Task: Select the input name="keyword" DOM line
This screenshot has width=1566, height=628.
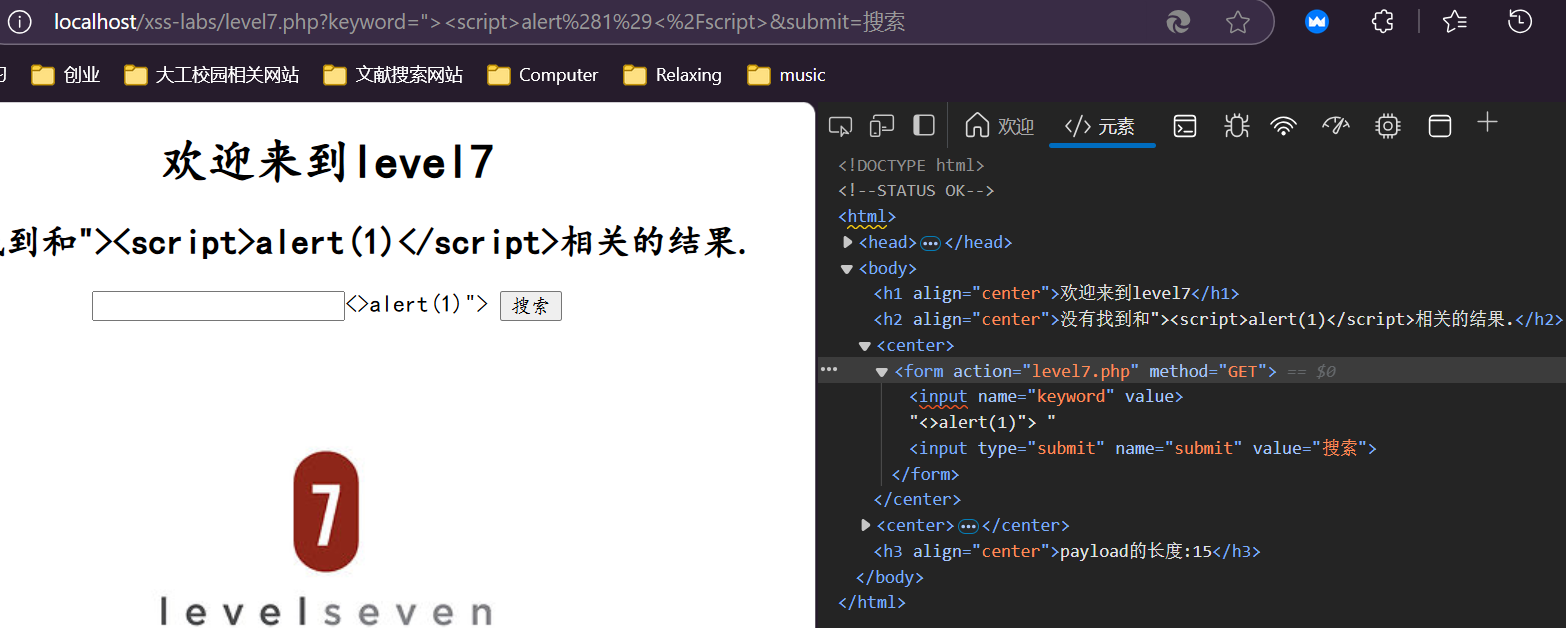Action: tap(1046, 397)
